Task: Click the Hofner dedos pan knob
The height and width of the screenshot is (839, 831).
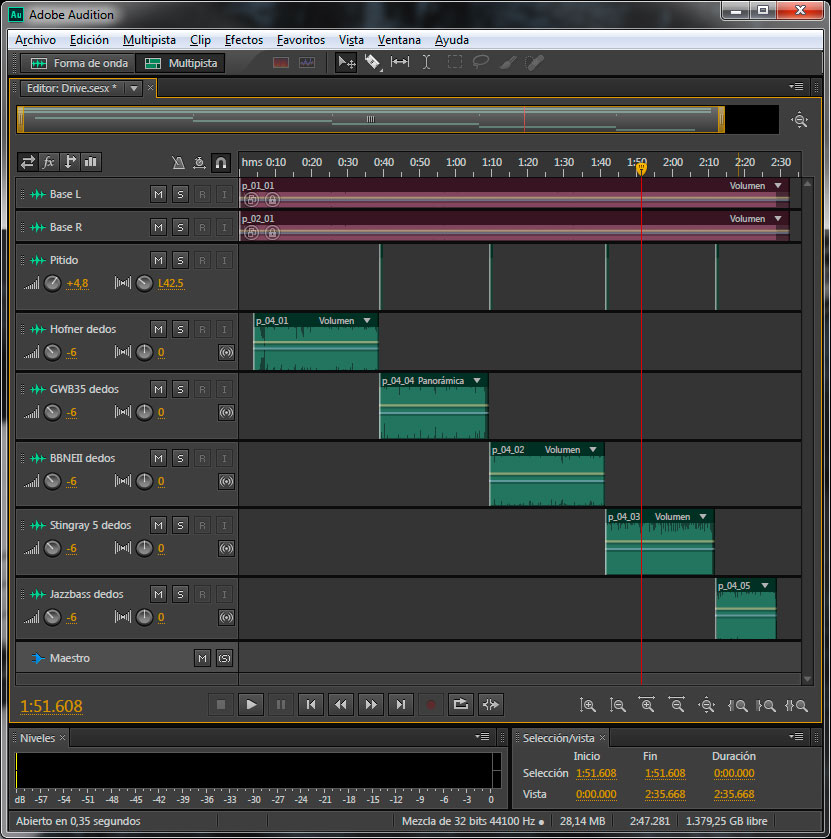Action: click(x=144, y=352)
